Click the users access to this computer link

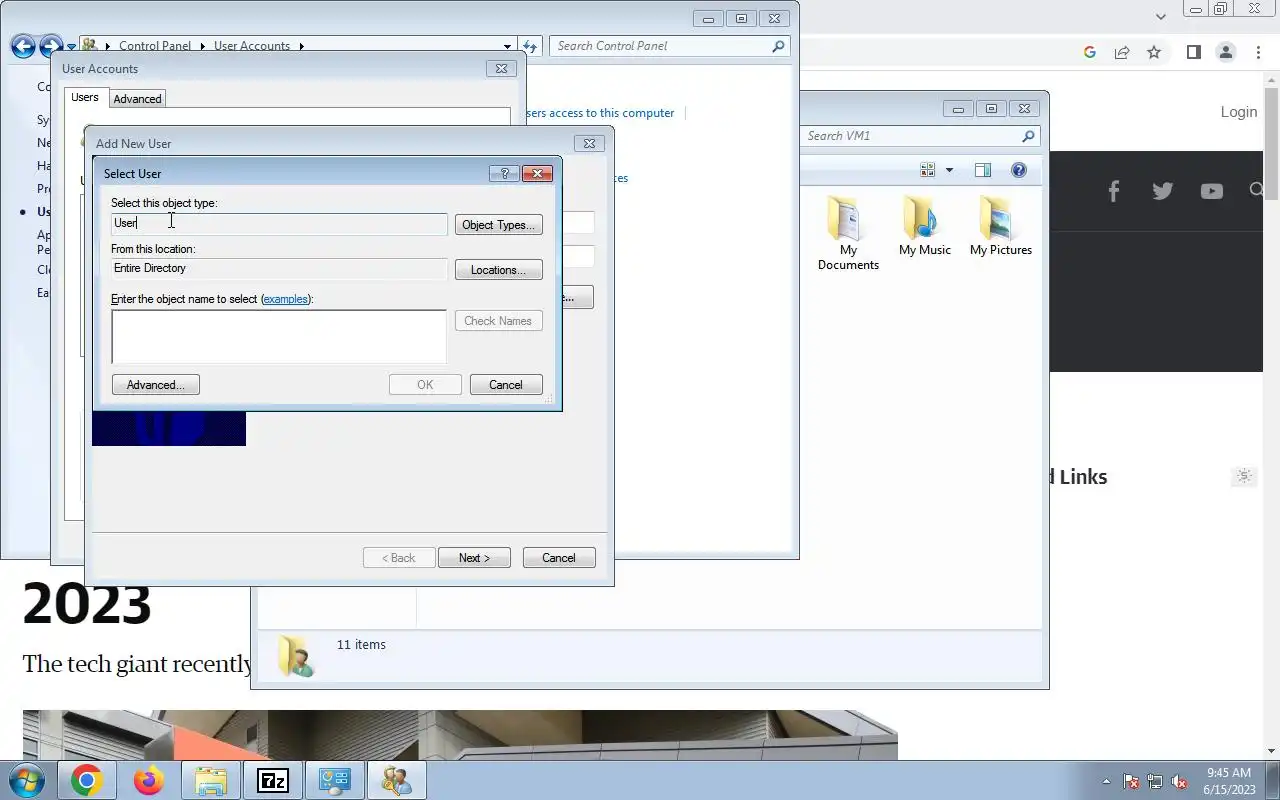point(600,113)
